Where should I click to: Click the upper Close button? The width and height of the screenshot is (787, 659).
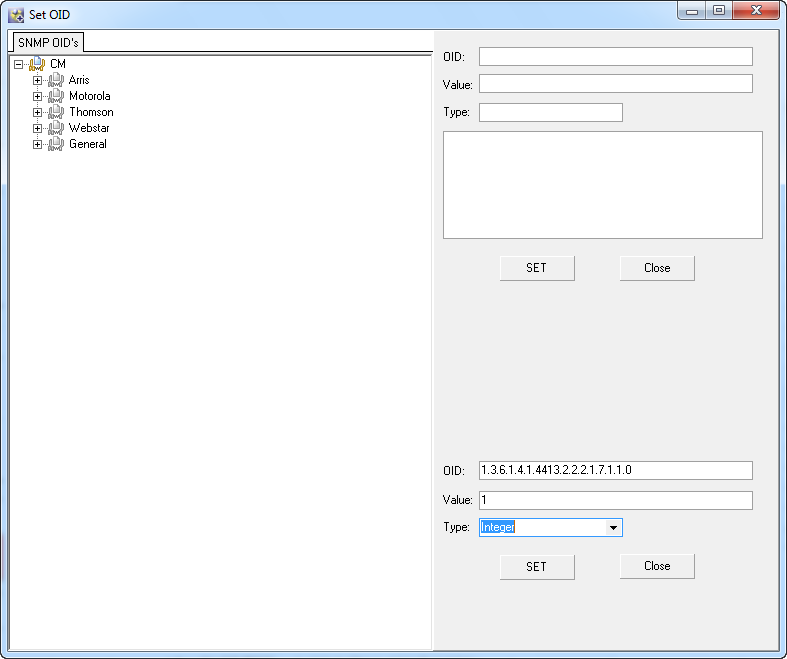pos(657,268)
